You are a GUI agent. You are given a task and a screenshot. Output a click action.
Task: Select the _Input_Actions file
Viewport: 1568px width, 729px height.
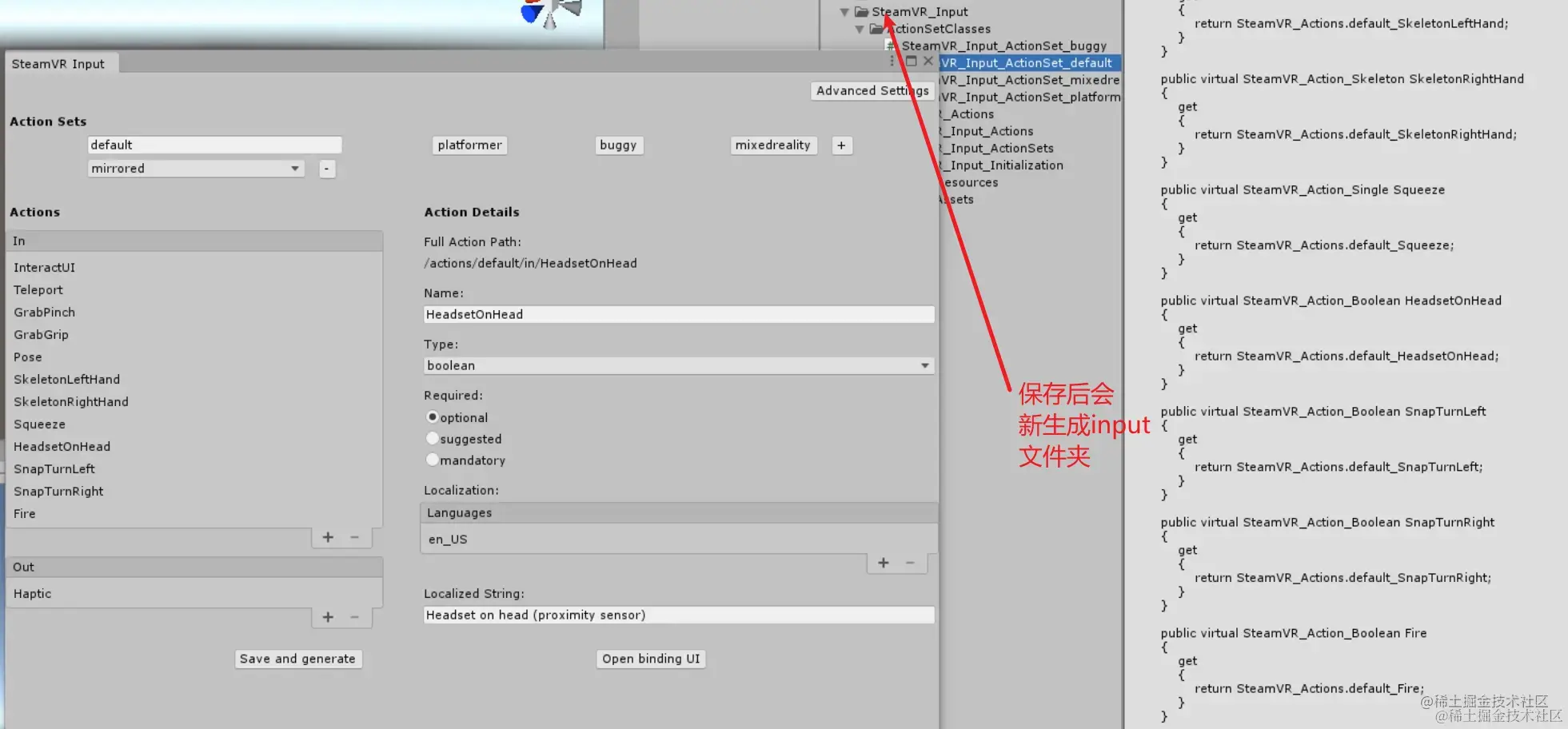pos(987,132)
